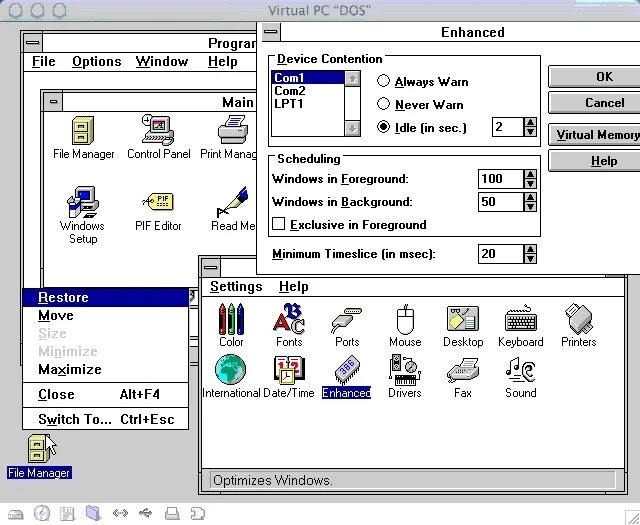Open the Mouse settings icon
Image resolution: width=640 pixels, height=525 pixels.
[x=405, y=325]
